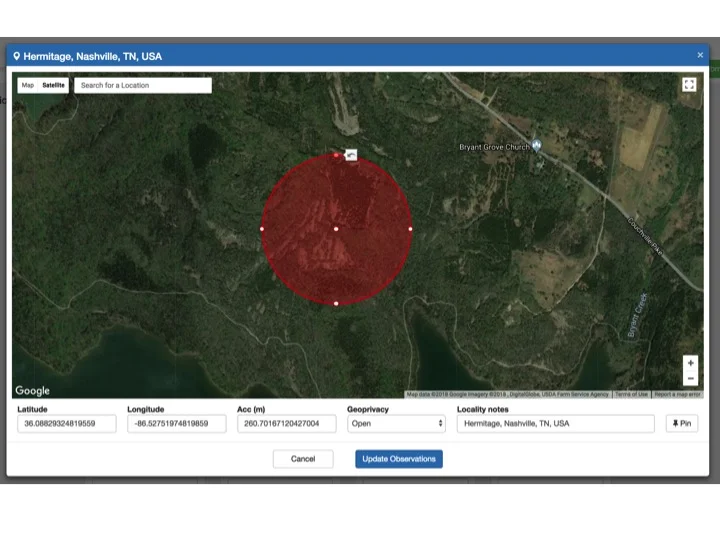Click Update Observations button

[x=399, y=459]
